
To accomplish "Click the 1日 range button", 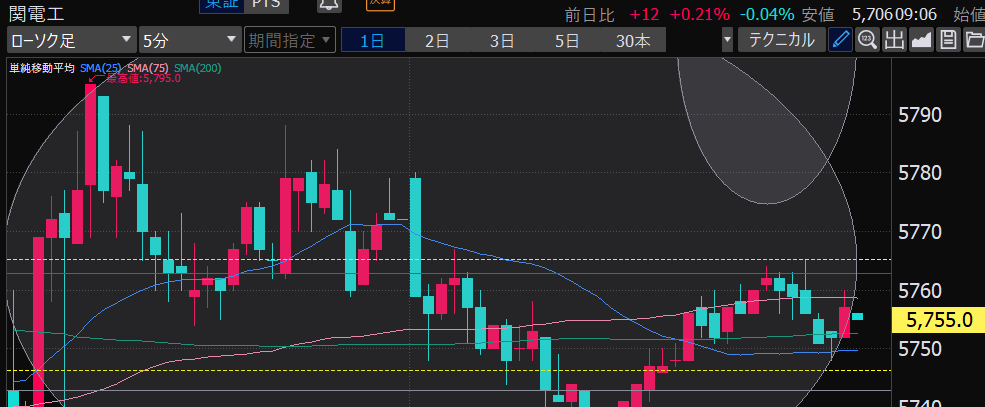I will click(x=372, y=41).
